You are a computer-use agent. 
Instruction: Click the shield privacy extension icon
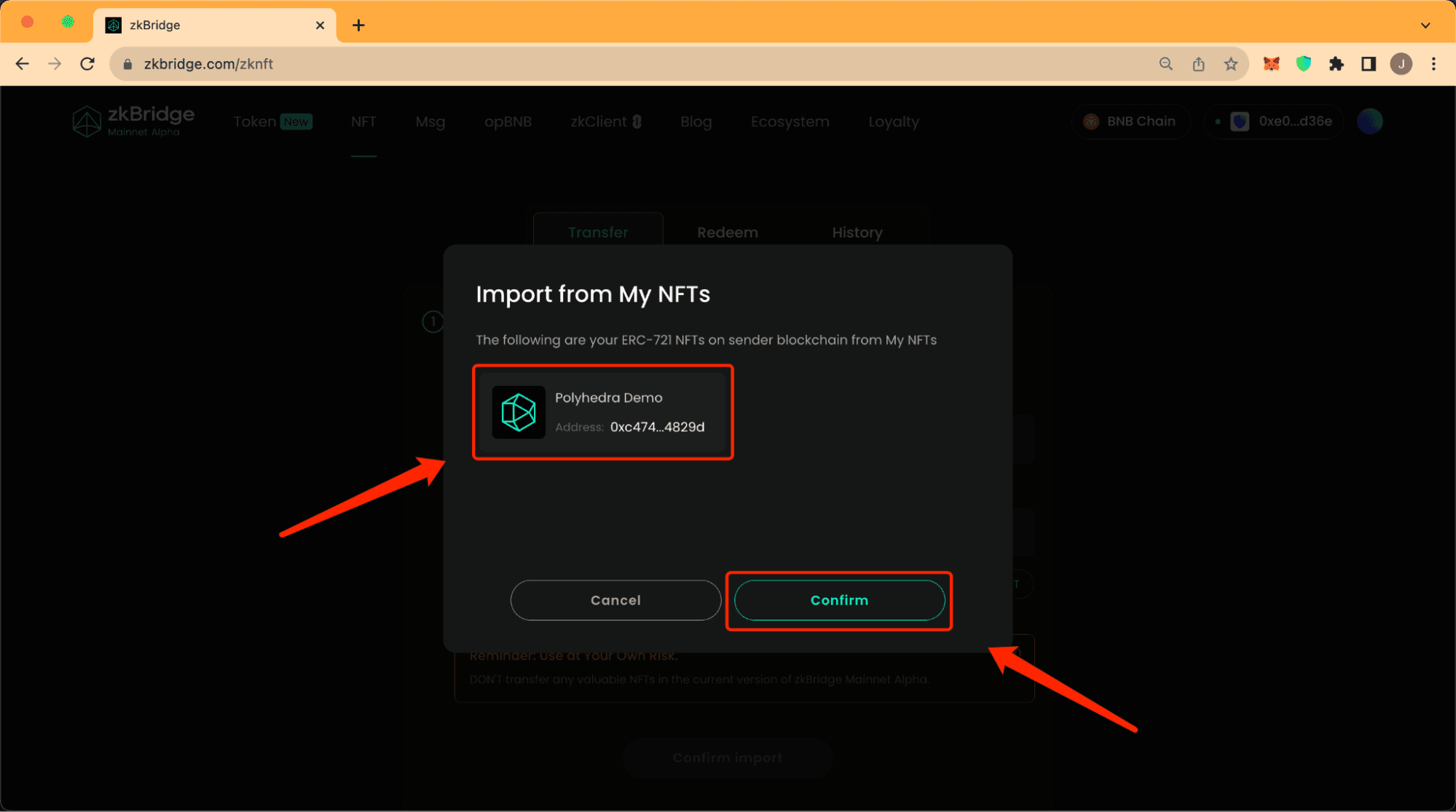pyautogui.click(x=1304, y=64)
